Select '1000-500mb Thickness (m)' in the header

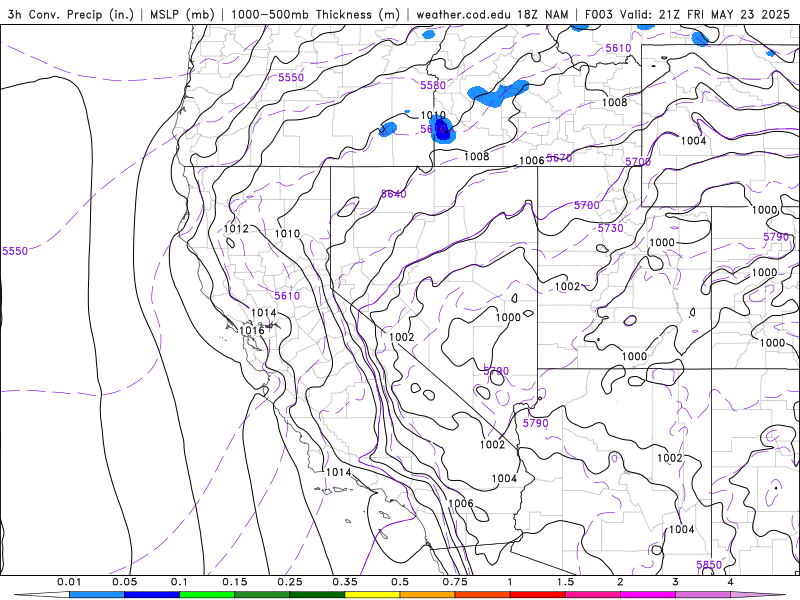click(x=315, y=14)
